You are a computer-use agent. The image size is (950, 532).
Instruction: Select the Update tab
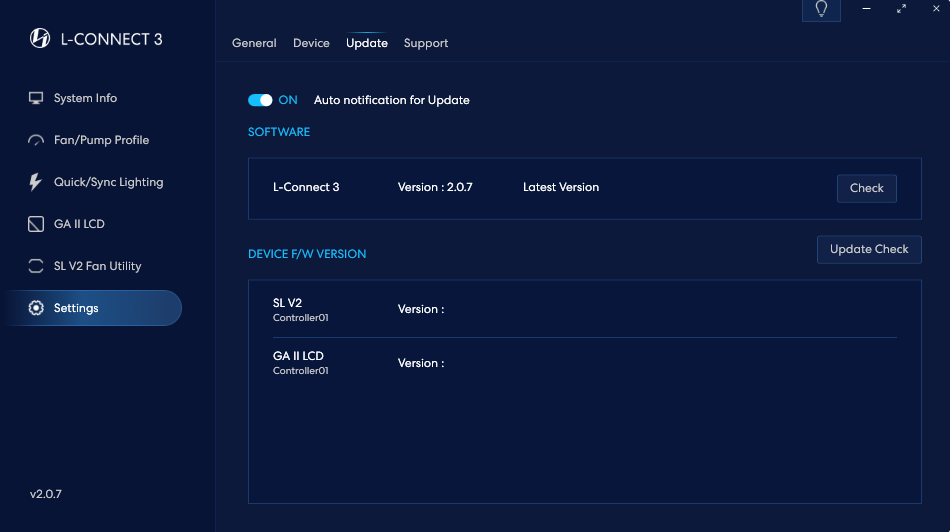coord(367,43)
